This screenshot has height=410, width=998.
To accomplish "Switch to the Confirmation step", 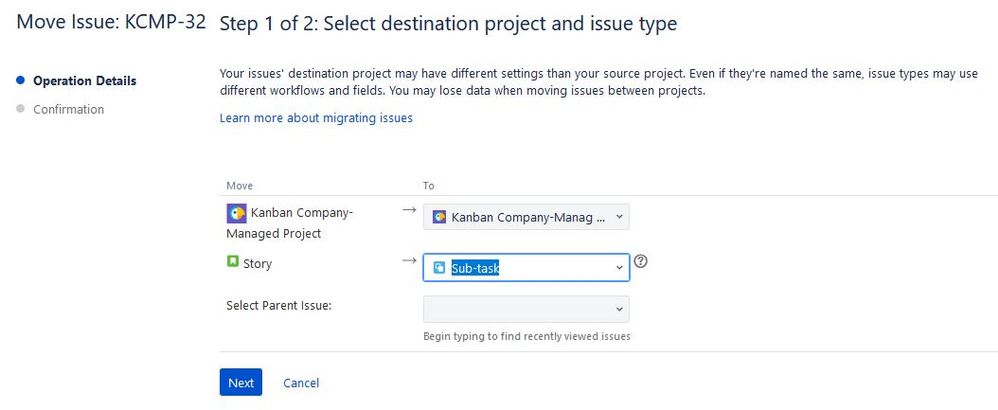I will click(68, 109).
